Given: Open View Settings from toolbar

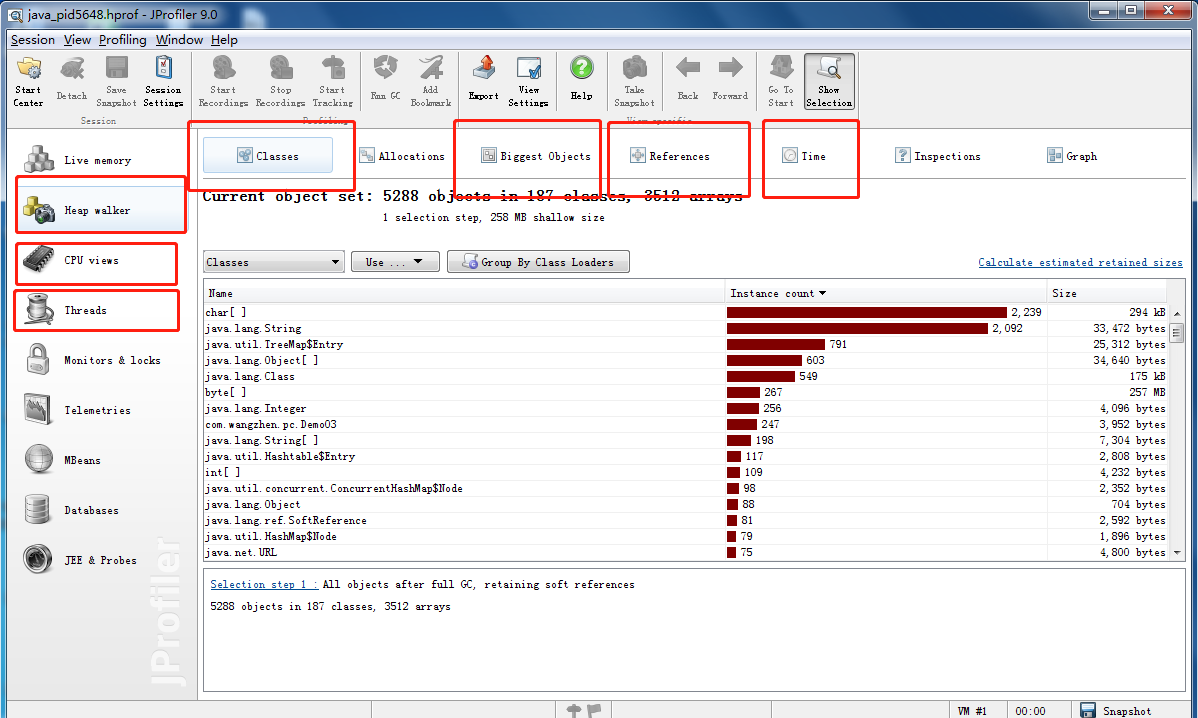Looking at the screenshot, I should 529,80.
